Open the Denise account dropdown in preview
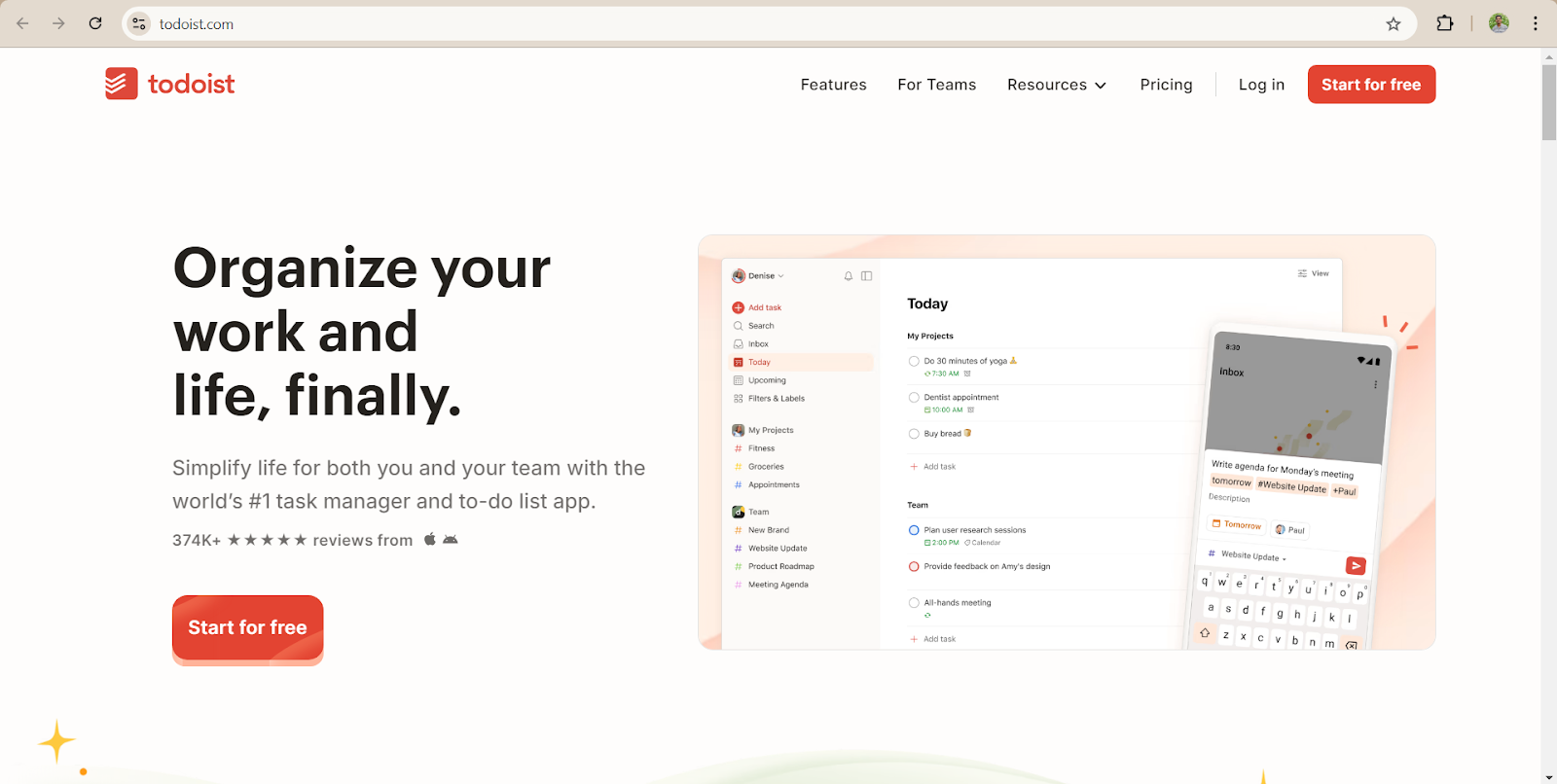The height and width of the screenshot is (784, 1557). point(758,276)
